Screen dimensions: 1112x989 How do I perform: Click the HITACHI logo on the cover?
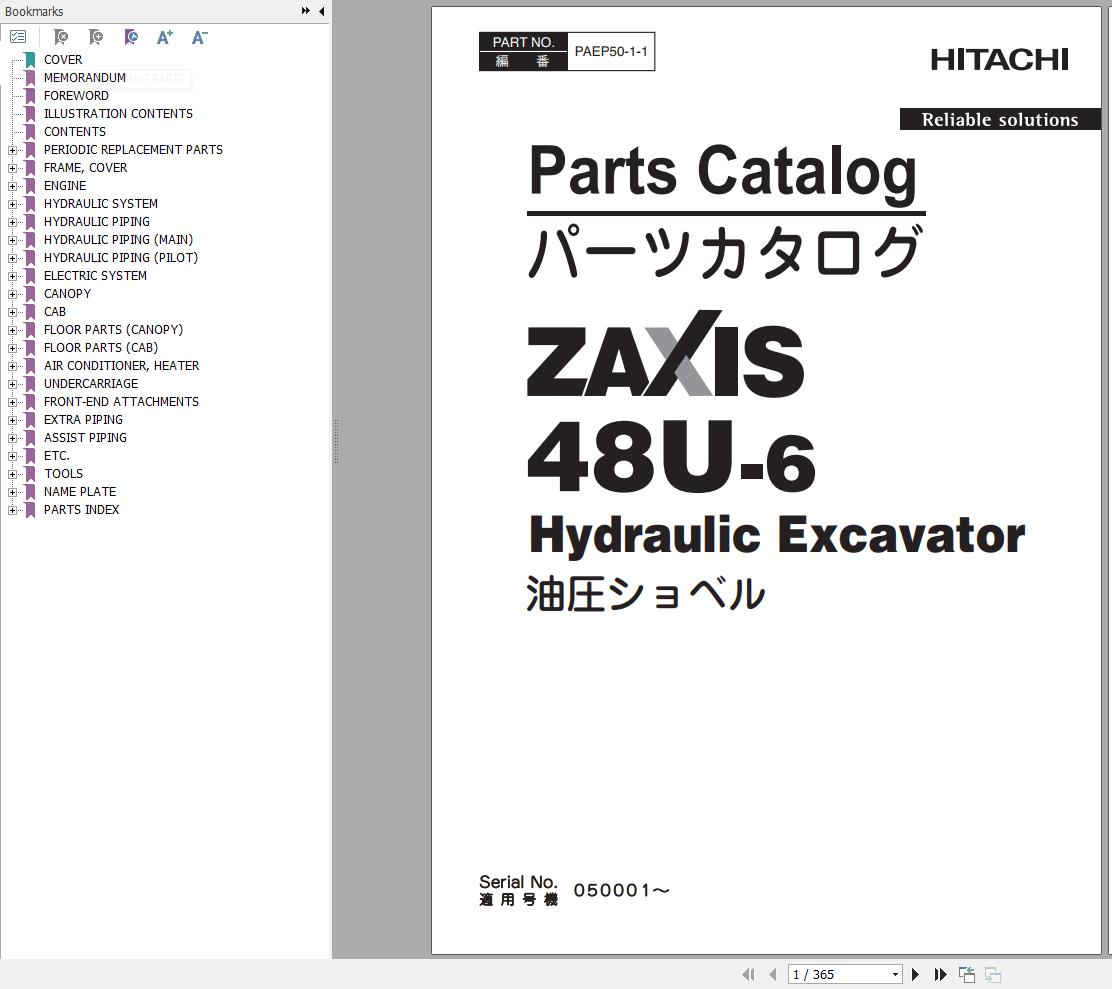(x=999, y=60)
